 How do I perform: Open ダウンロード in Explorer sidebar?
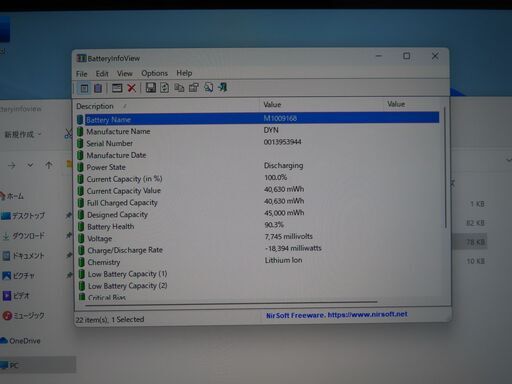tap(23, 236)
